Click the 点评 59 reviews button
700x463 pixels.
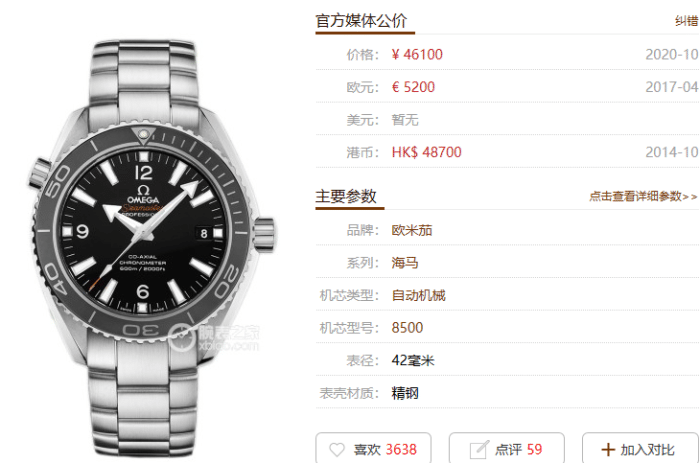point(507,448)
